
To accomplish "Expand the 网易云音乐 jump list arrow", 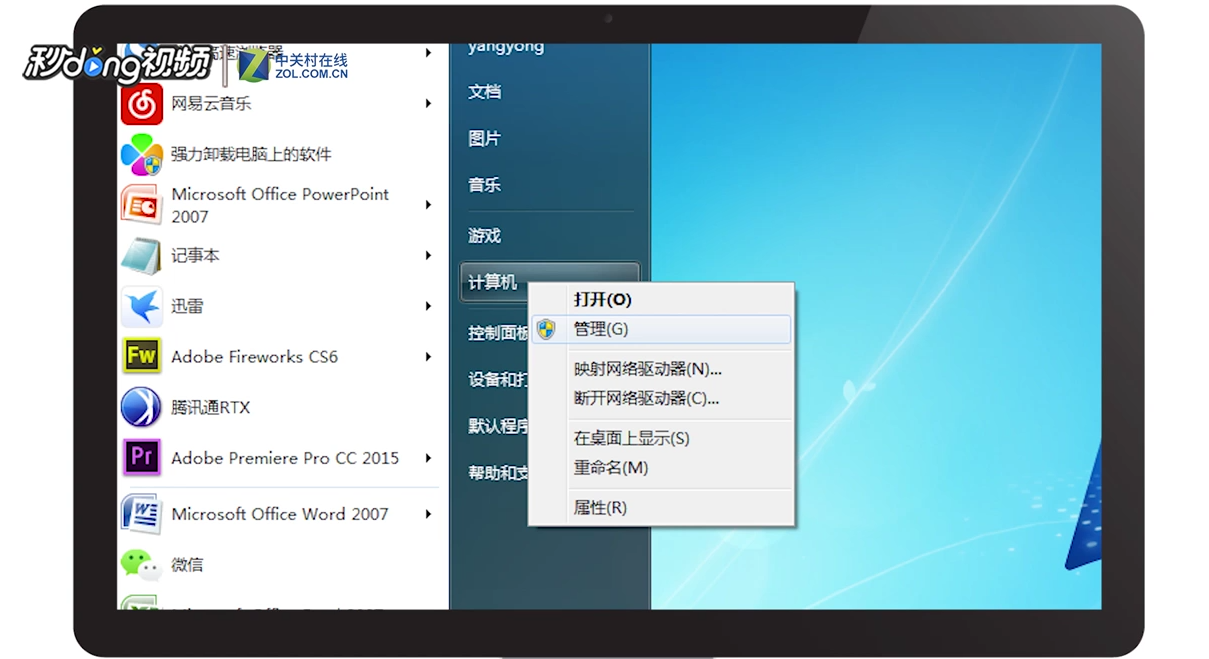I will (x=428, y=103).
